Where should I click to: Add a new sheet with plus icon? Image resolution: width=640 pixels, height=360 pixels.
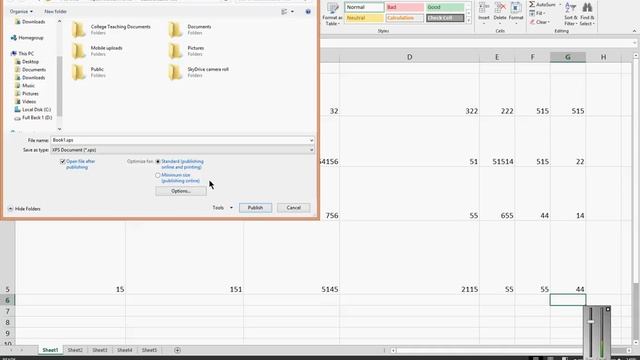(177, 350)
